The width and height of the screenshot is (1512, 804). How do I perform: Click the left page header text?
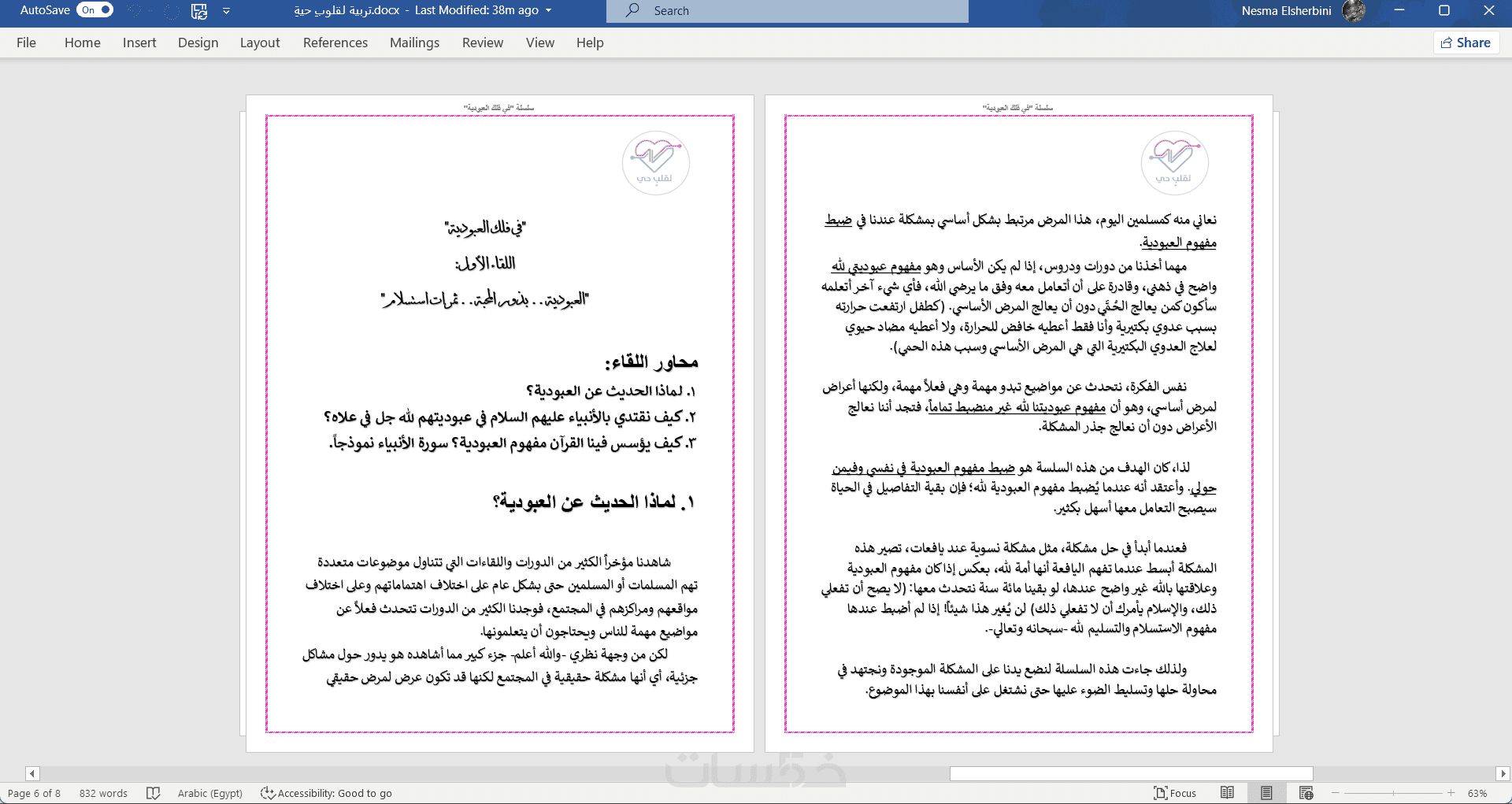[x=499, y=107]
